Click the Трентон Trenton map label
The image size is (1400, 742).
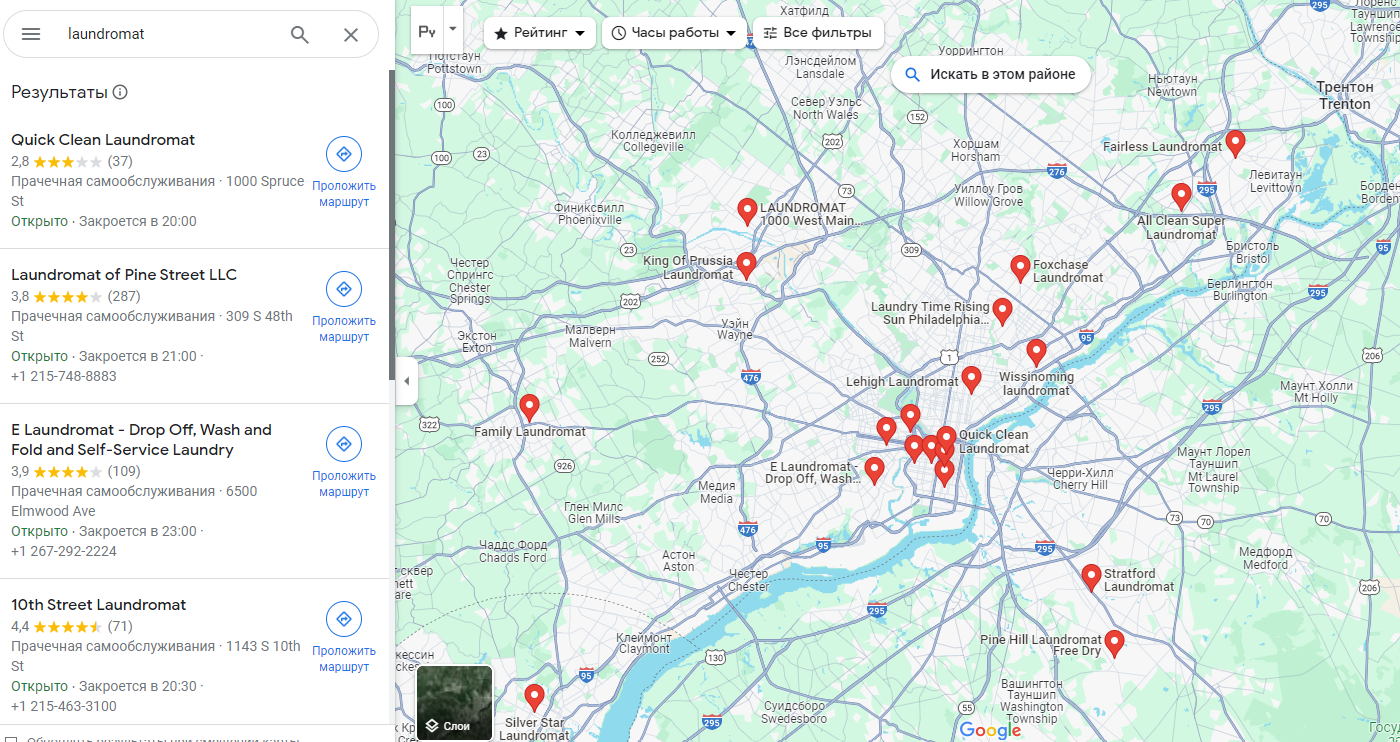pyautogui.click(x=1345, y=96)
